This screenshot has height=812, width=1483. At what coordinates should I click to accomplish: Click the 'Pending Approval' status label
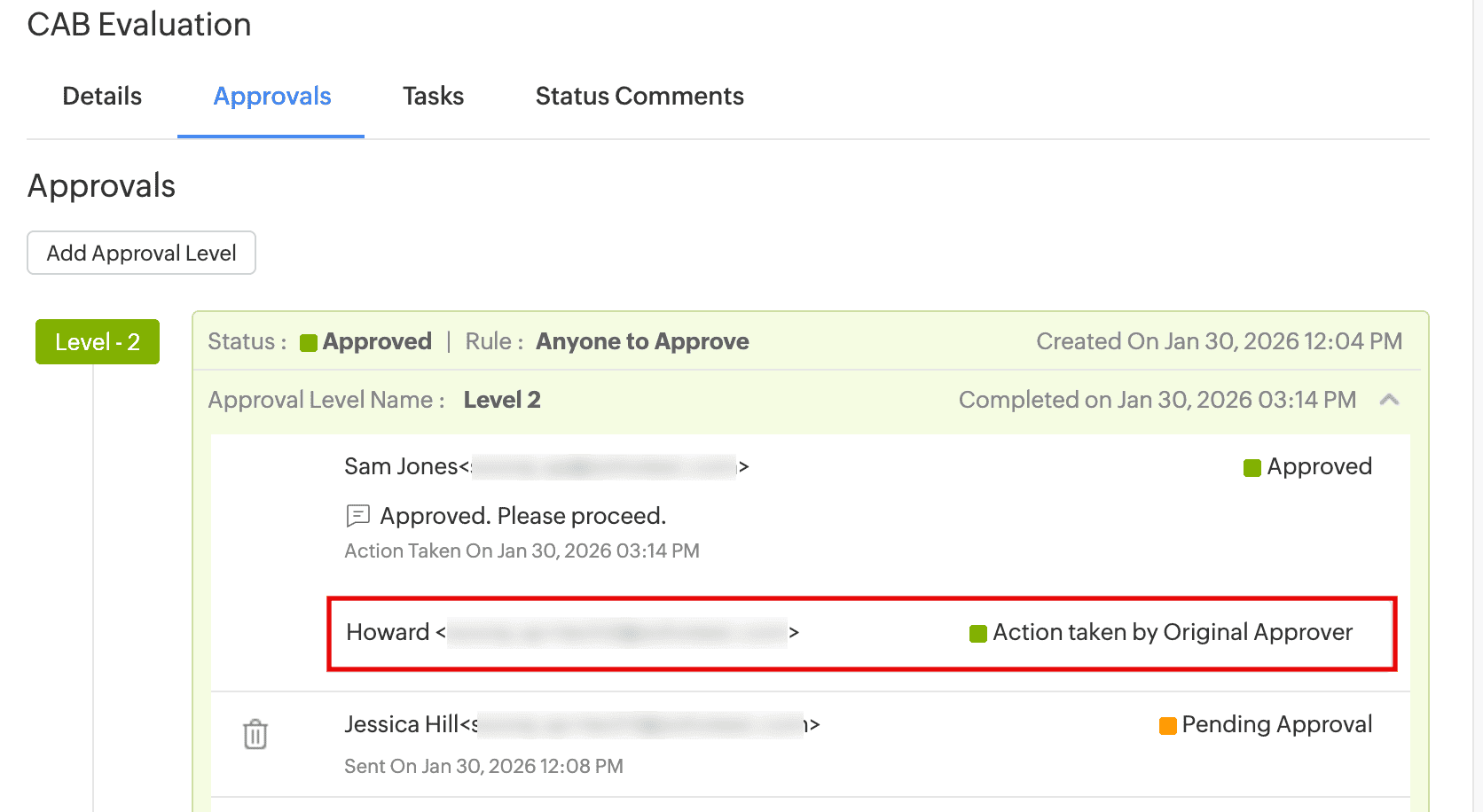(1276, 725)
